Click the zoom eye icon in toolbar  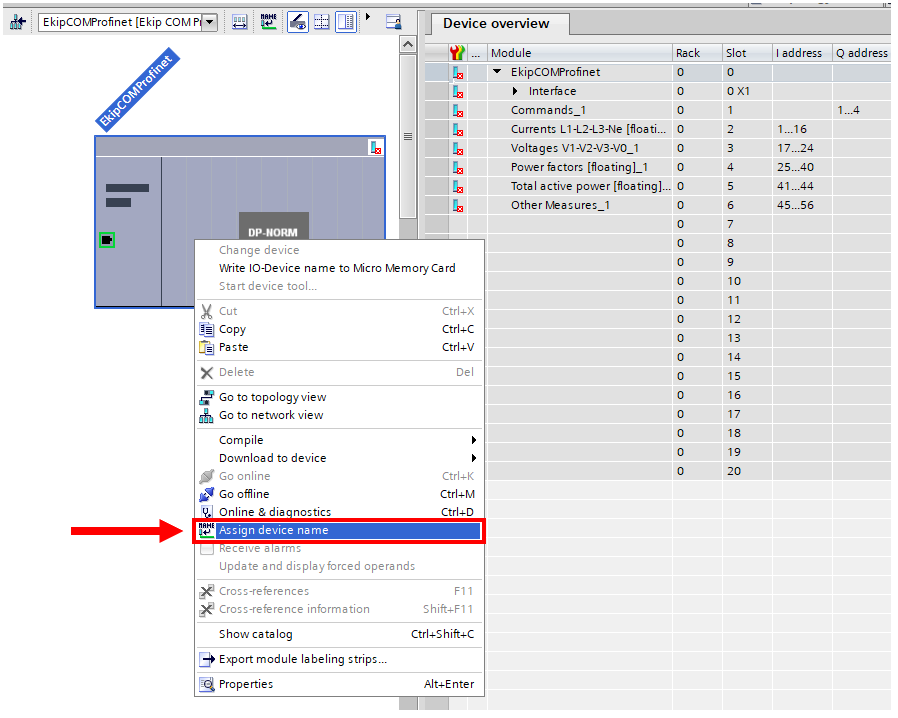click(297, 22)
